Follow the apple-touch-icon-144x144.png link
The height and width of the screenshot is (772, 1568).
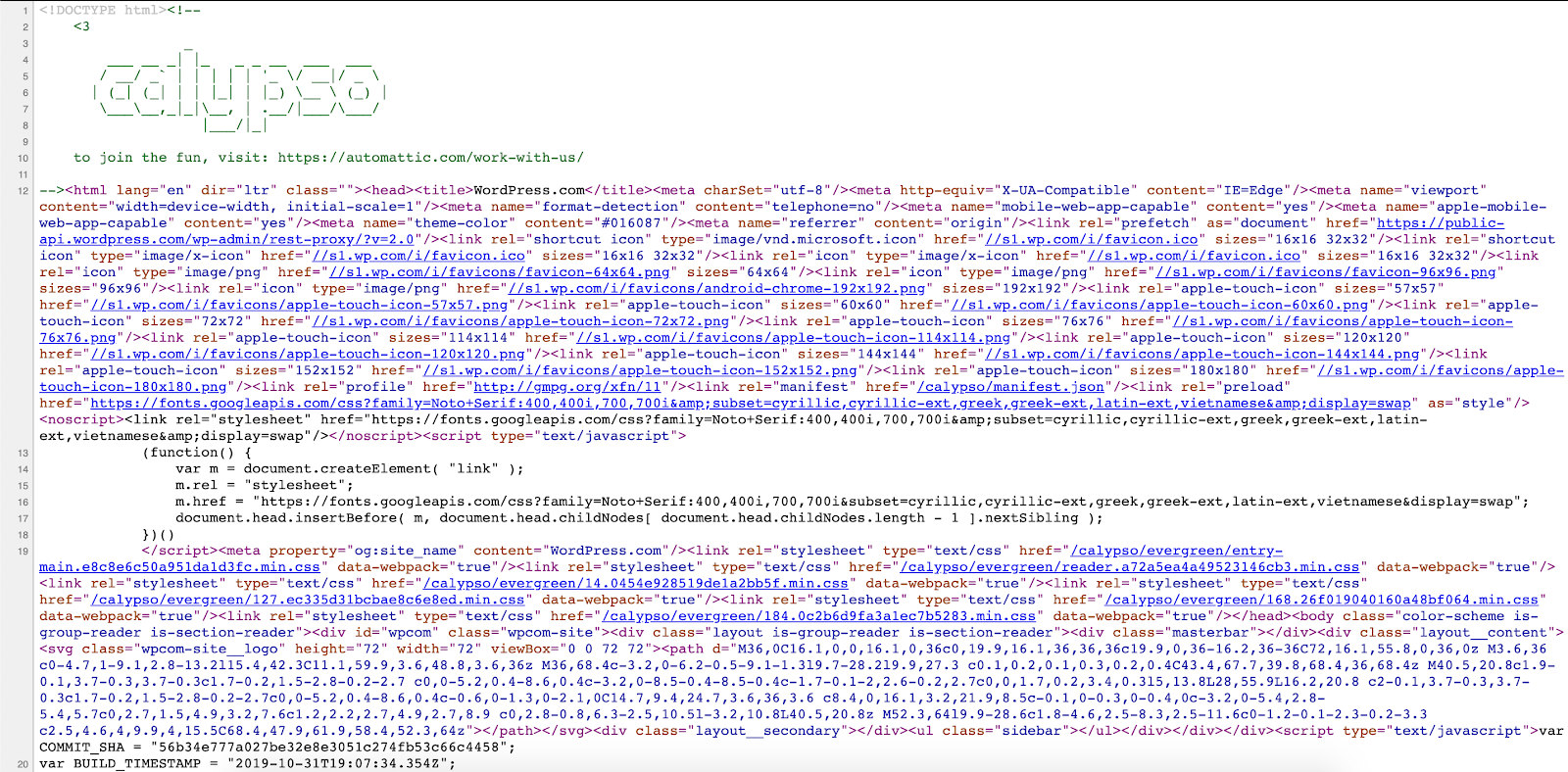tap(1202, 354)
